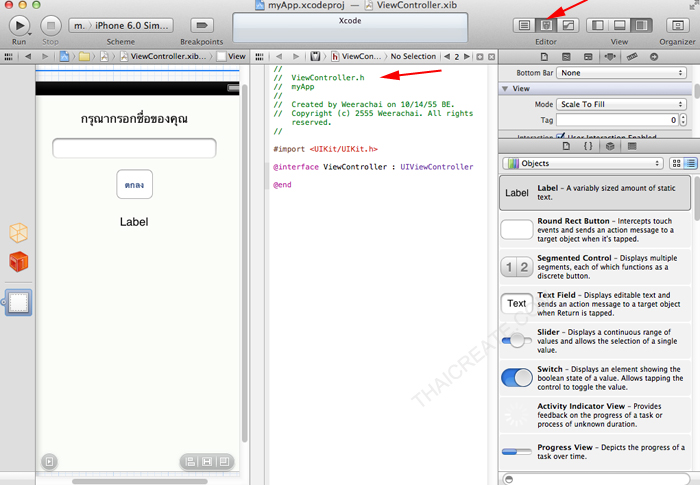The height and width of the screenshot is (485, 700).
Task: Select Switch object in library
Action: (595, 378)
